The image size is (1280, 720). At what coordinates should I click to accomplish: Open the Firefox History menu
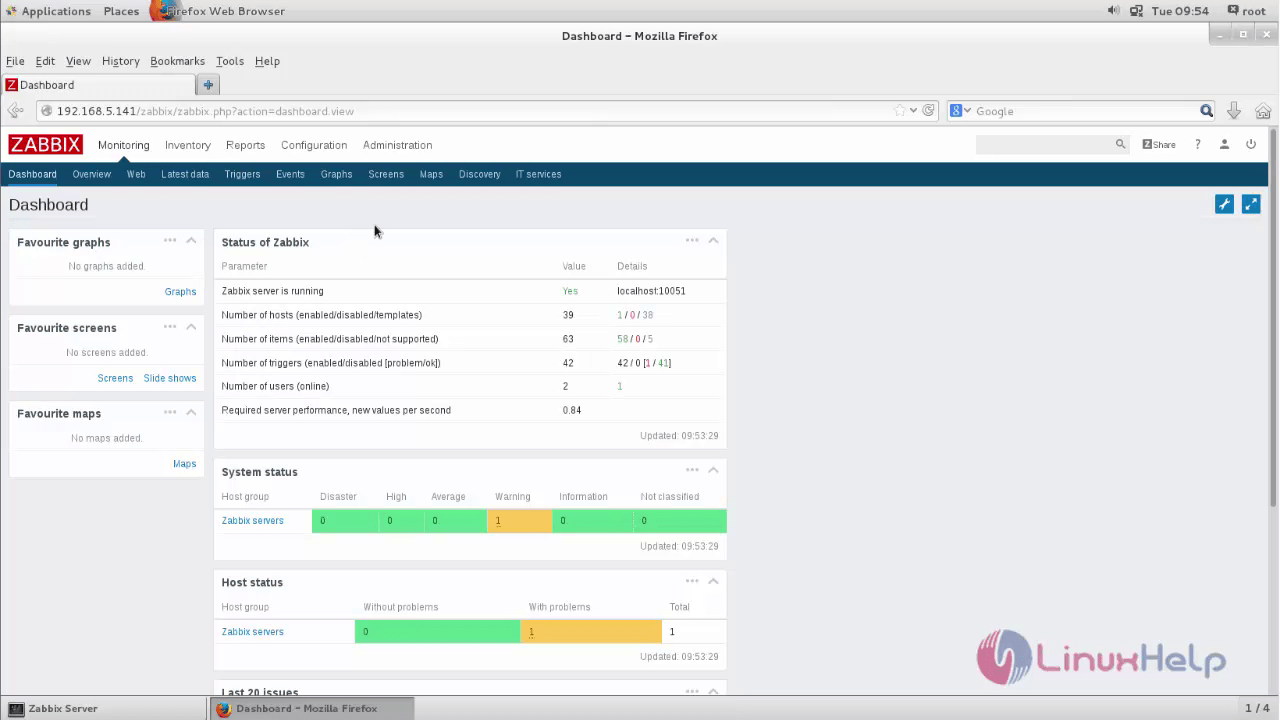coord(120,61)
